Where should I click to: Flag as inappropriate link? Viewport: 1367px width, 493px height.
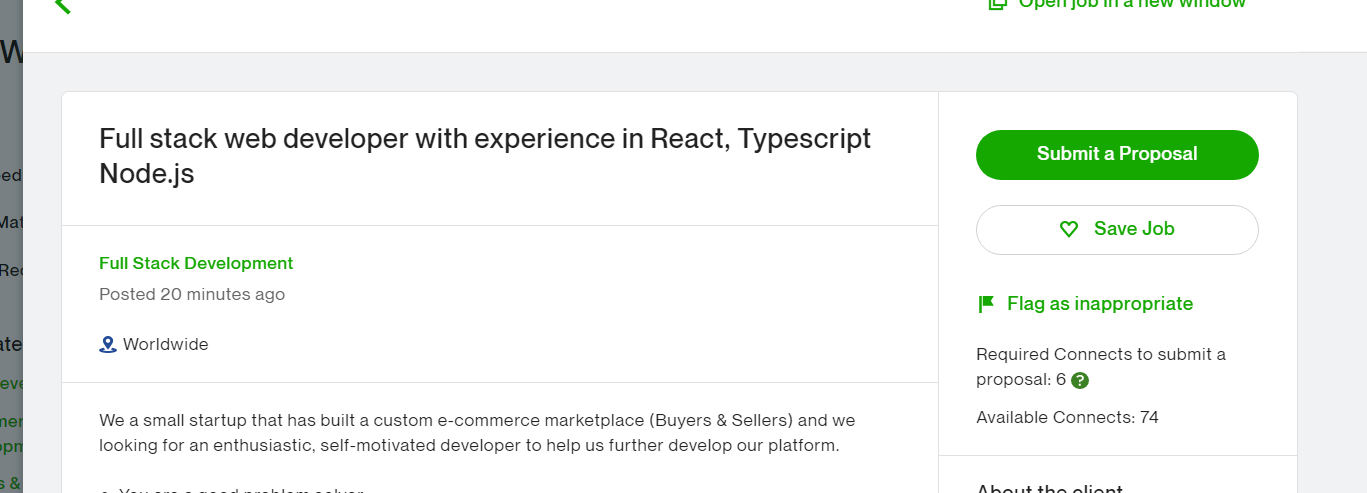click(1100, 303)
